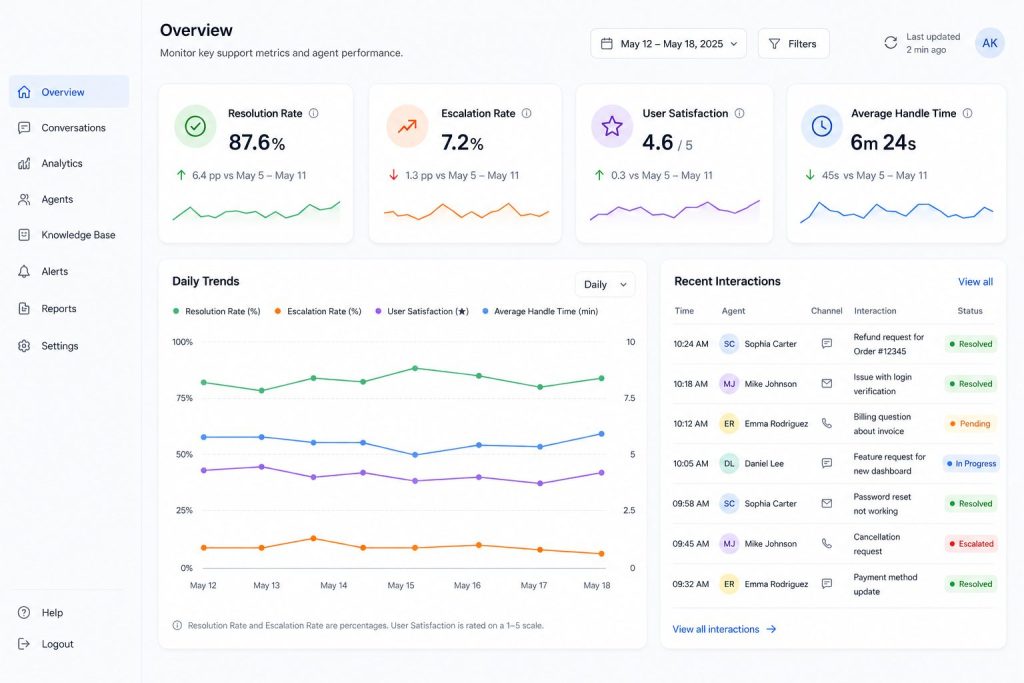1024x683 pixels.
Task: Click Daniel Lee agent name
Action: click(x=764, y=464)
